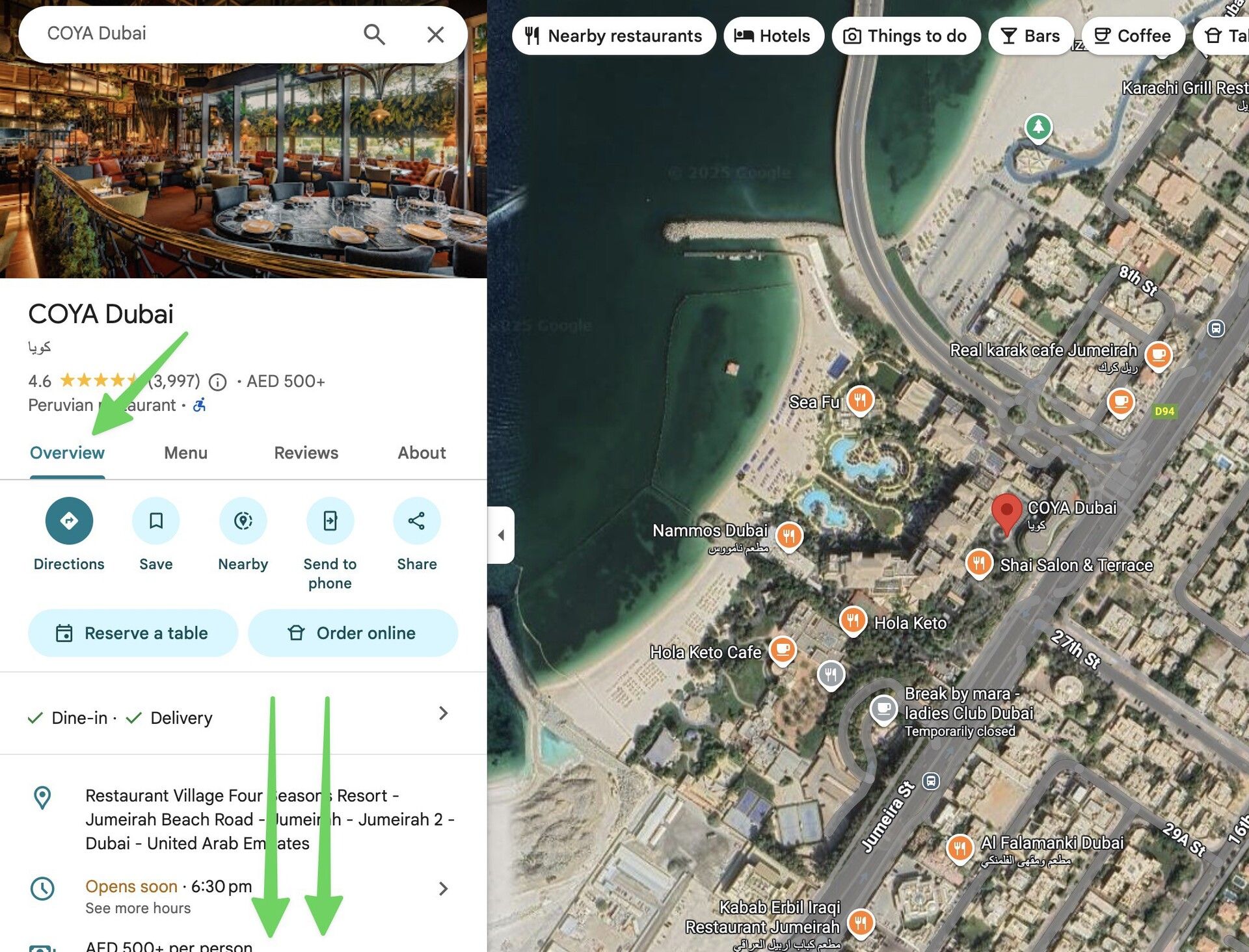Open the Nearby search icon

(x=243, y=520)
